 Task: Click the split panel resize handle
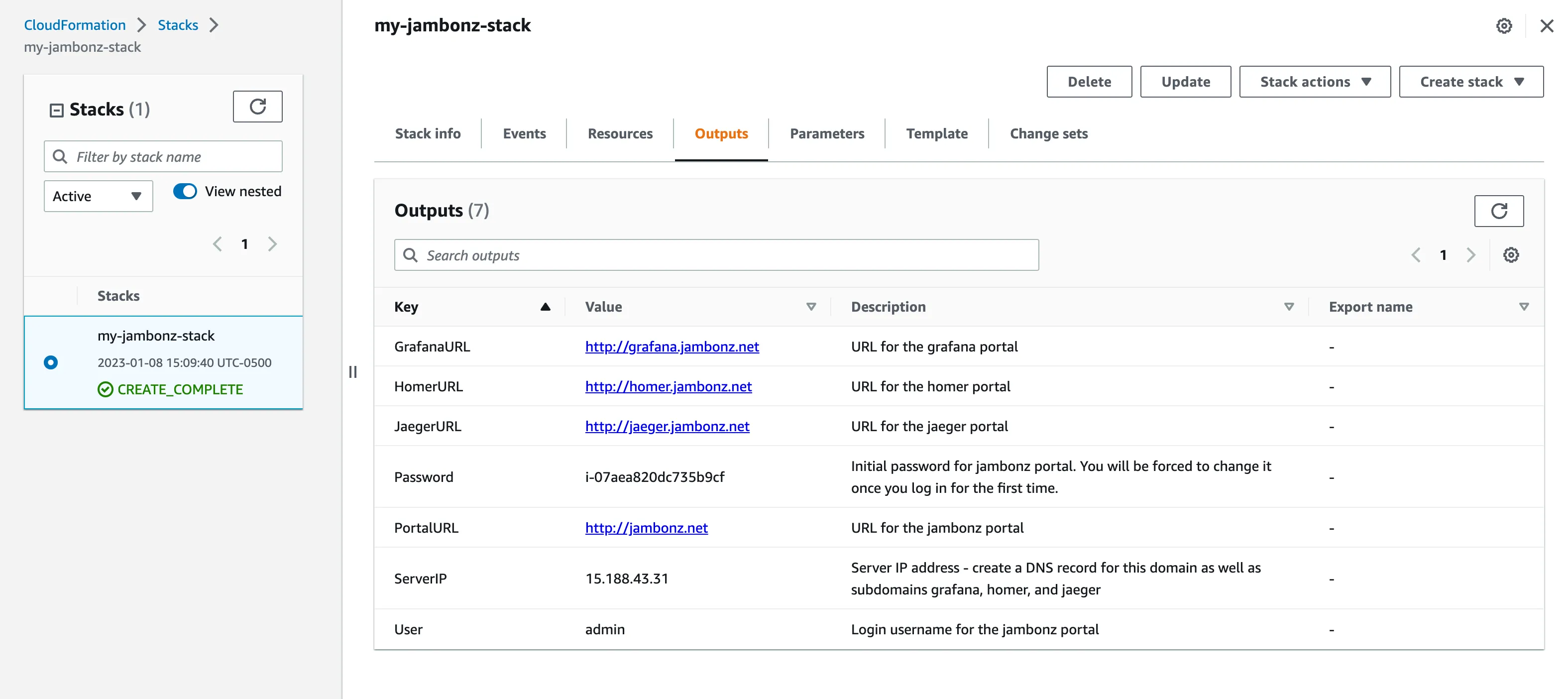click(353, 371)
